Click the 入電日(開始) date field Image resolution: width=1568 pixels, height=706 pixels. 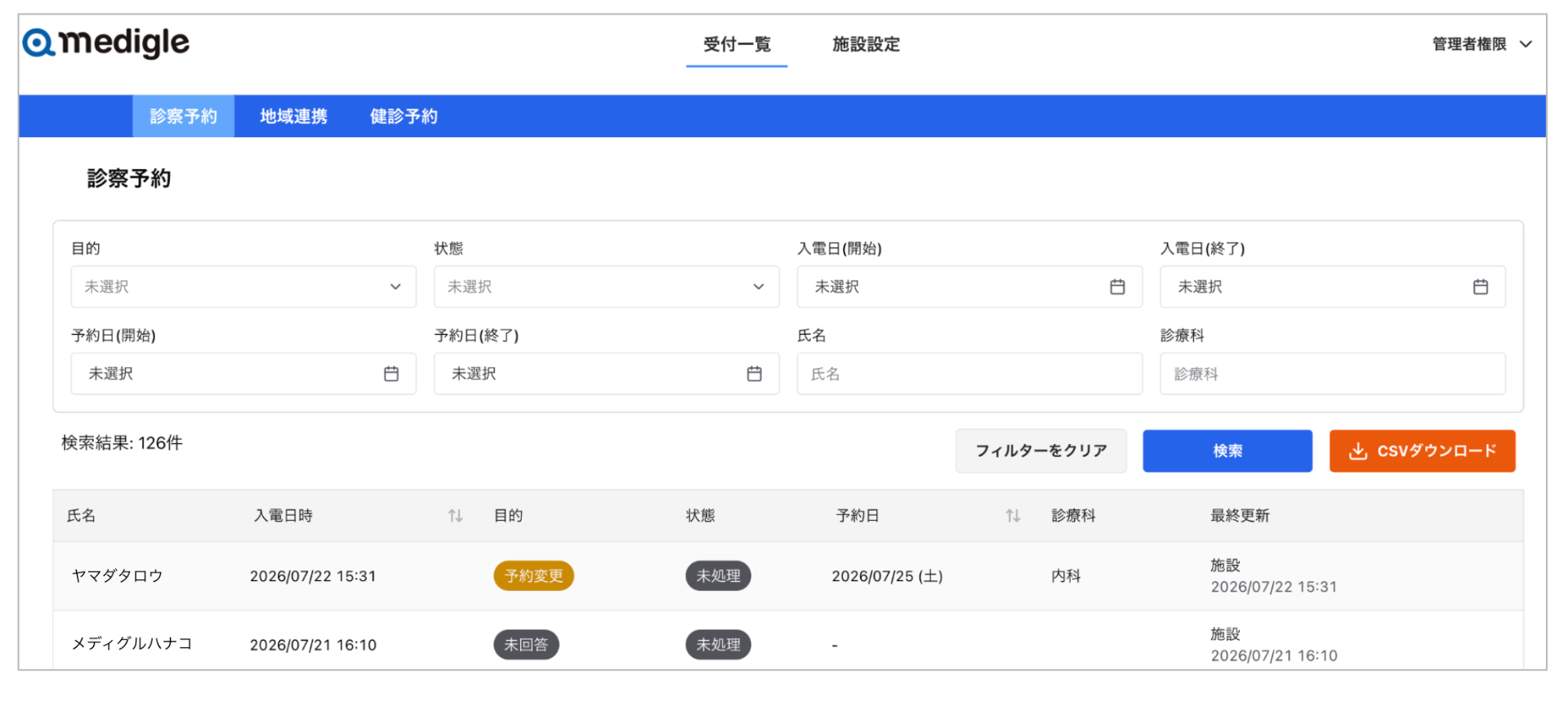coord(969,286)
